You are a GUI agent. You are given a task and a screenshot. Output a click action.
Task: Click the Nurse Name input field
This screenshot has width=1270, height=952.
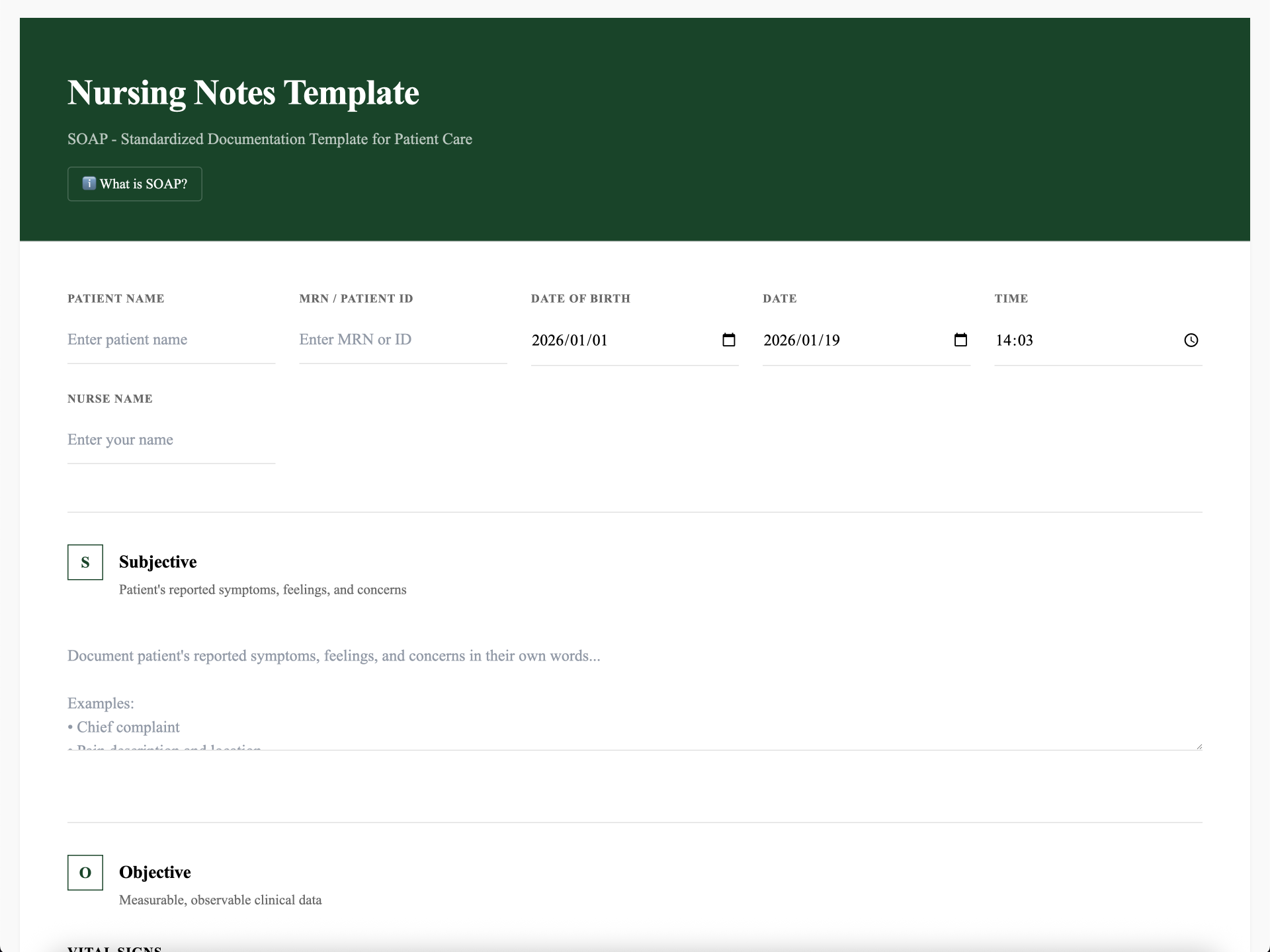(x=170, y=440)
